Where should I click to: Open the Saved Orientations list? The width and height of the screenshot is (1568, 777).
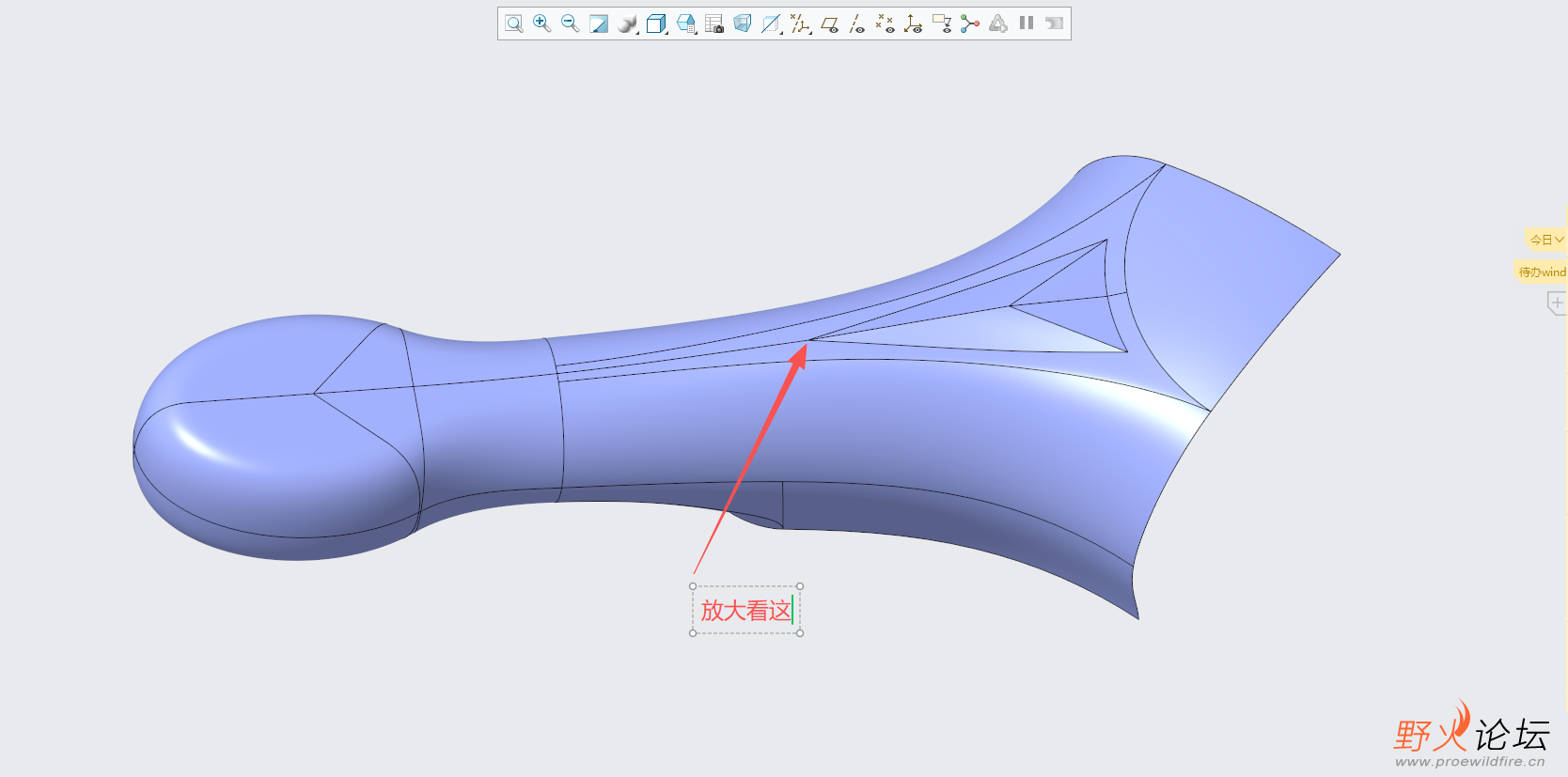pyautogui.click(x=686, y=23)
